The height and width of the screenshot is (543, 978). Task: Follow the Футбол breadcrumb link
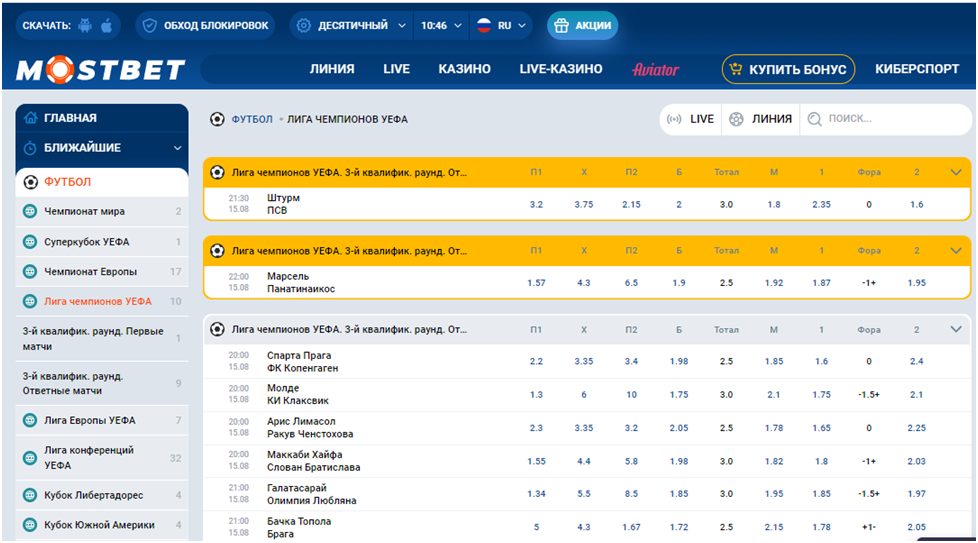[252, 119]
